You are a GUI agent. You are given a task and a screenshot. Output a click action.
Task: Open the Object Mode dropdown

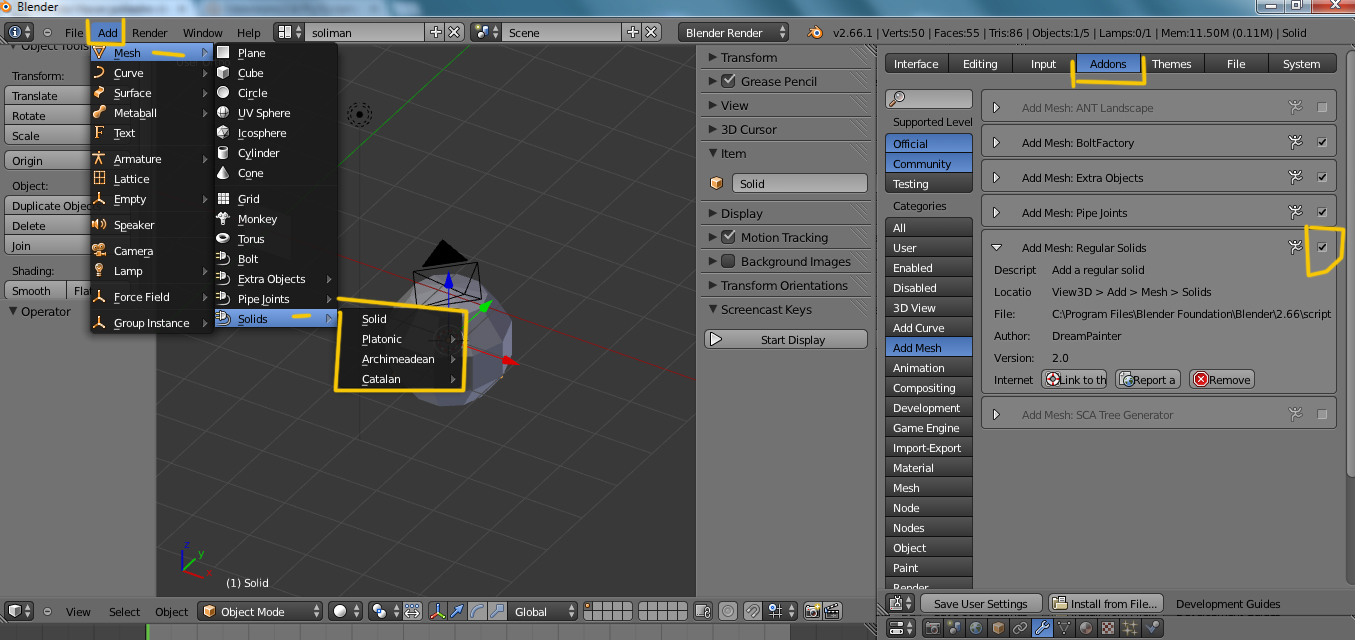pyautogui.click(x=261, y=611)
